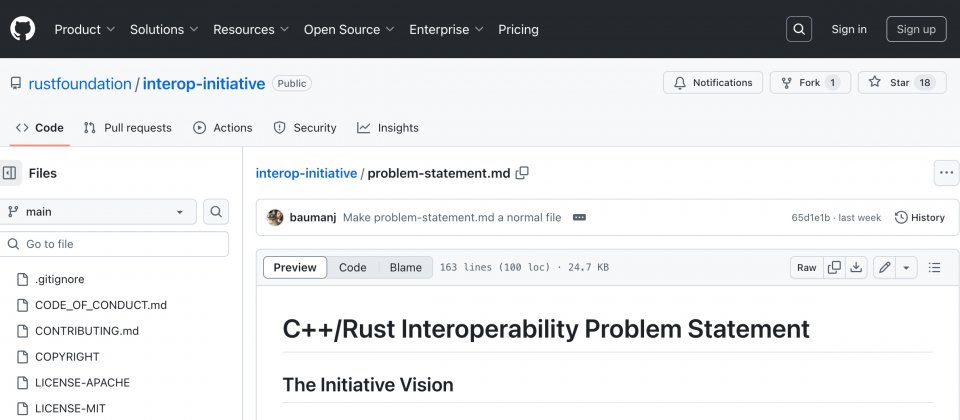
Task: Open baumanj's profile username link
Action: tap(313, 217)
